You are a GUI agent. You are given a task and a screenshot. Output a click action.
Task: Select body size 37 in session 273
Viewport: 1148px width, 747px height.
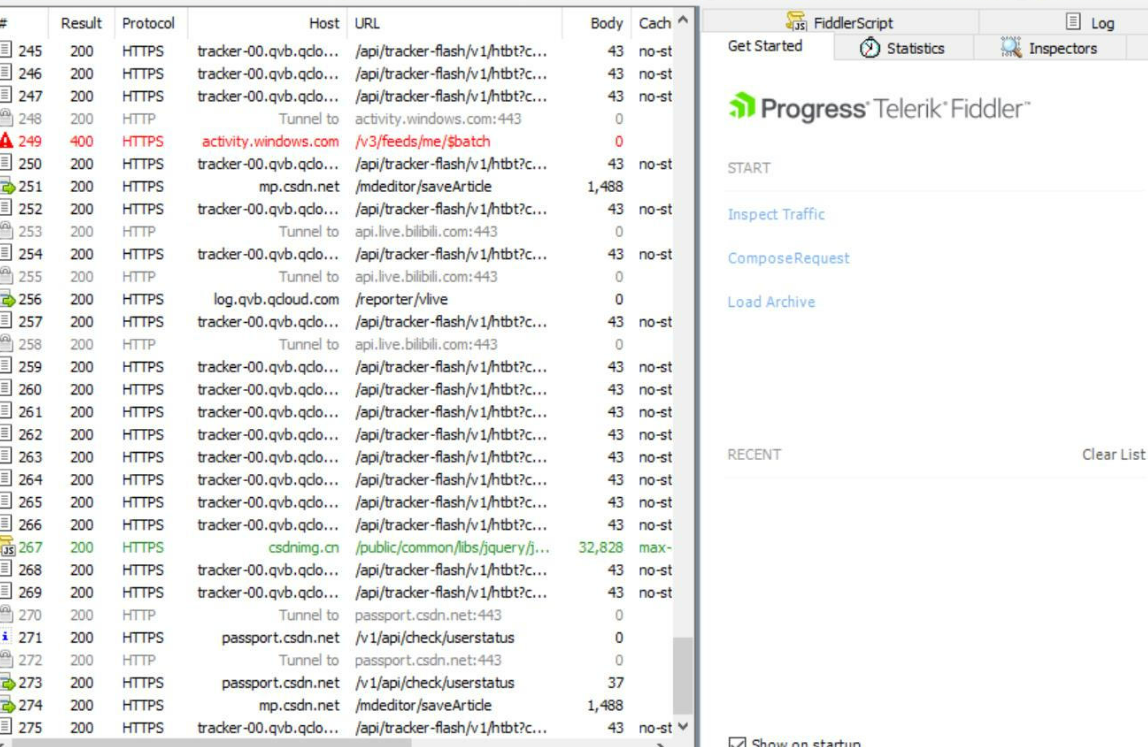pos(615,683)
